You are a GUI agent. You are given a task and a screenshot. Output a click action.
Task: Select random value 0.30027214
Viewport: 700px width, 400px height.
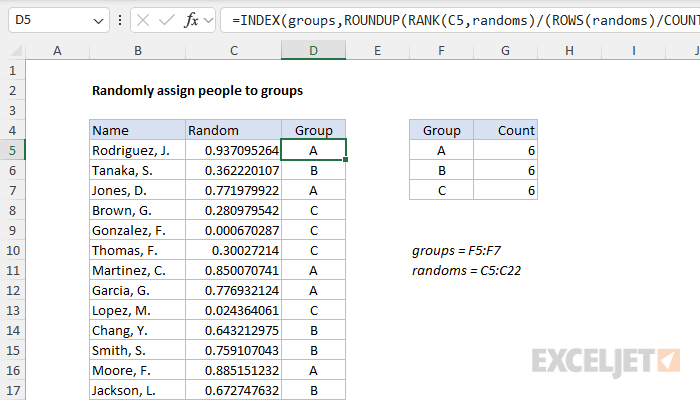(x=233, y=250)
